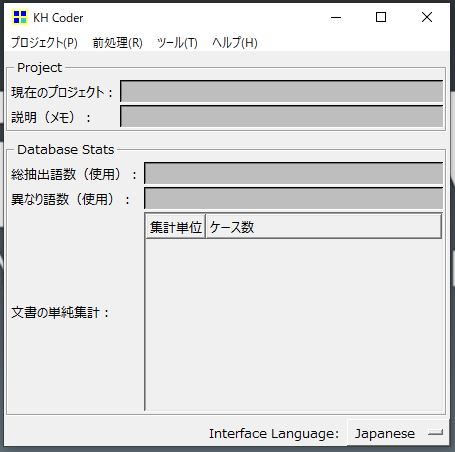
Task: Click the 総抽出語数（使用） field
Action: 293,173
